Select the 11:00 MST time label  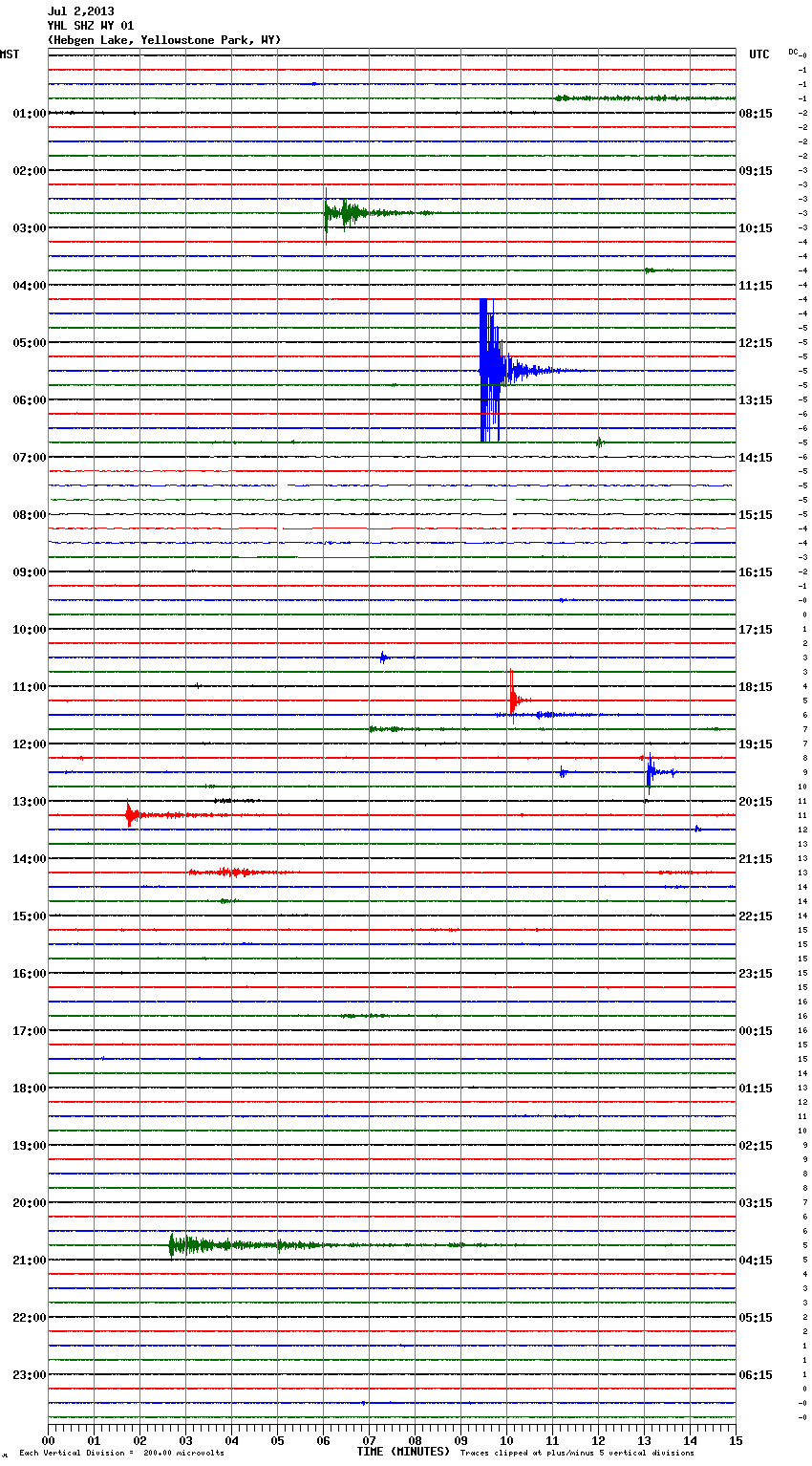30,686
